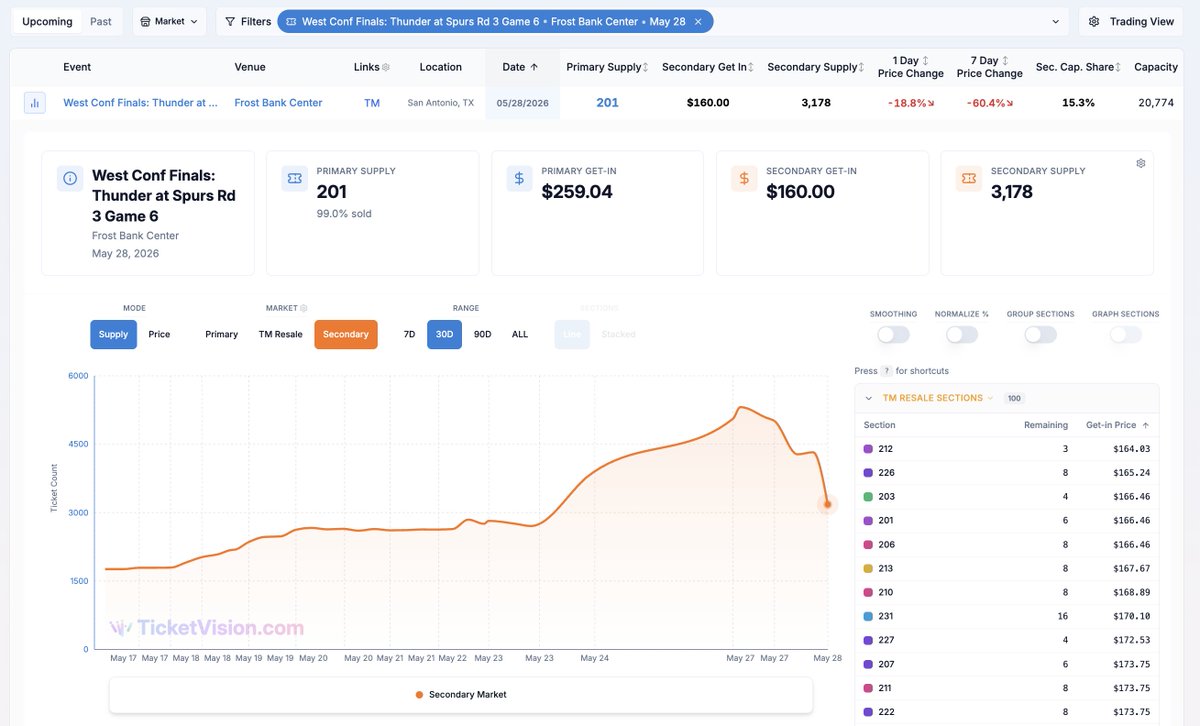This screenshot has width=1200, height=726.
Task: Click the chart endpoint marker on May 28
Action: pyautogui.click(x=828, y=504)
